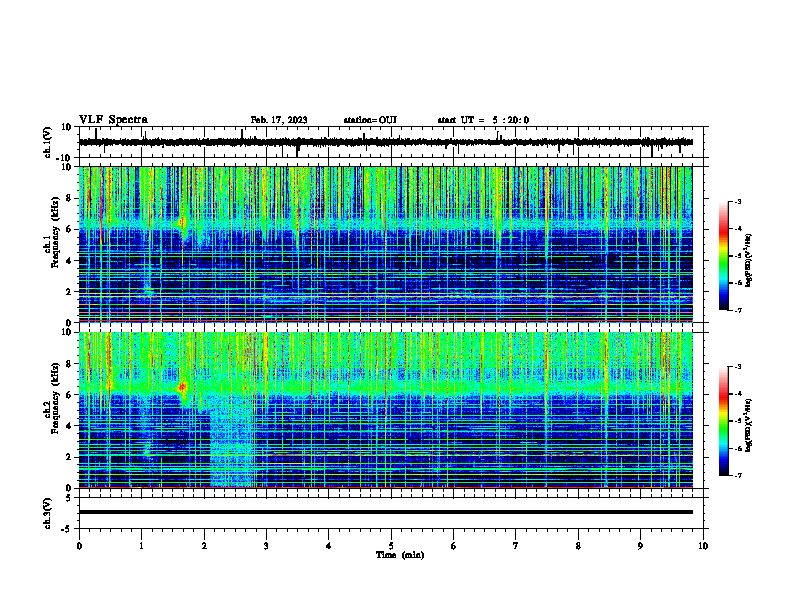Select the "start UT = 5 : 20: 0" text
Viewport: 792px width, 612px height.
point(483,120)
